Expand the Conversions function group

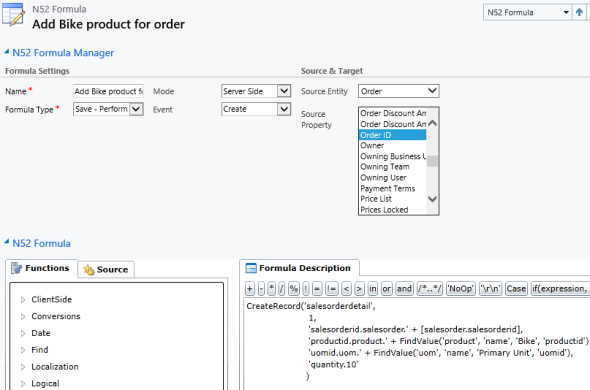[23, 316]
